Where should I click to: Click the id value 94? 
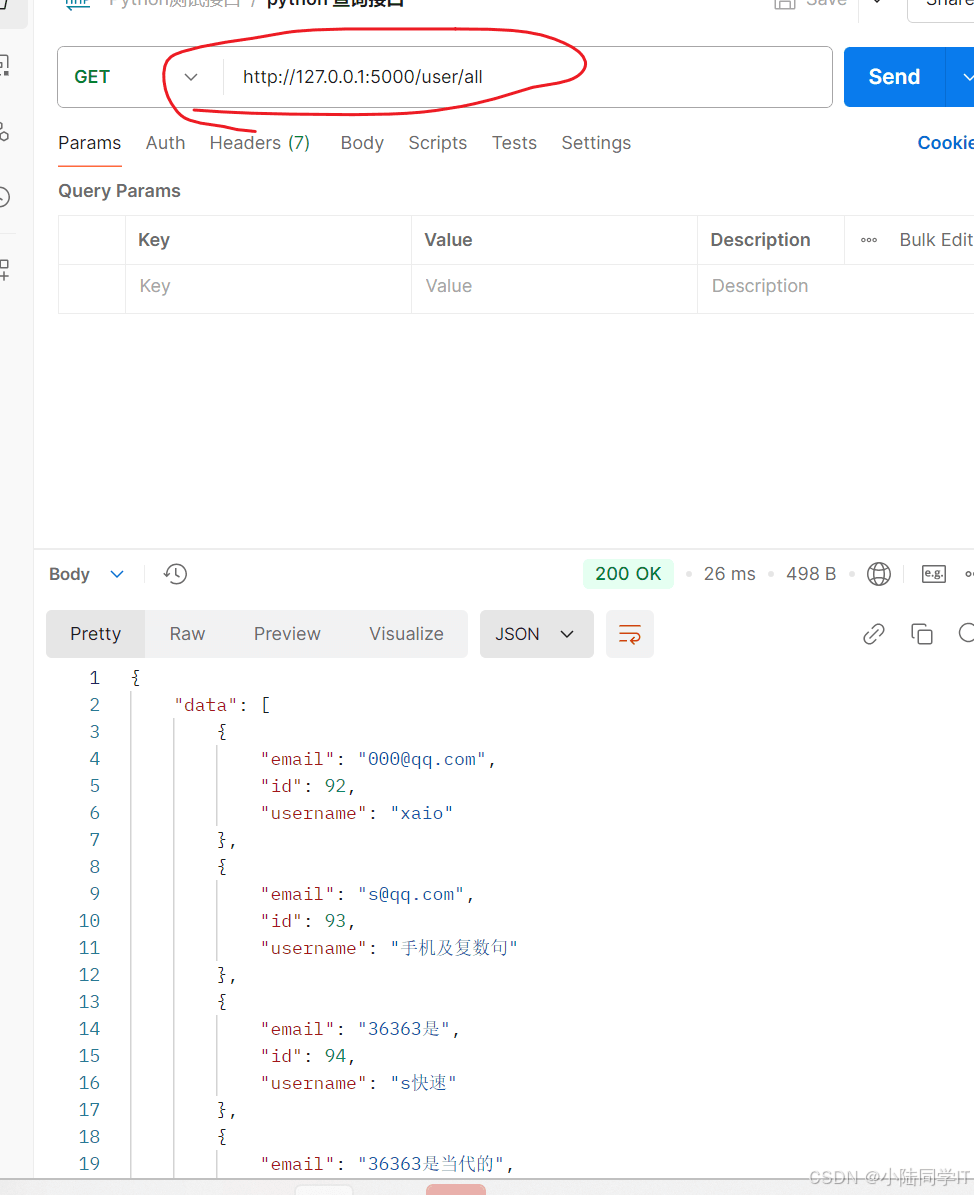pyautogui.click(x=335, y=1056)
